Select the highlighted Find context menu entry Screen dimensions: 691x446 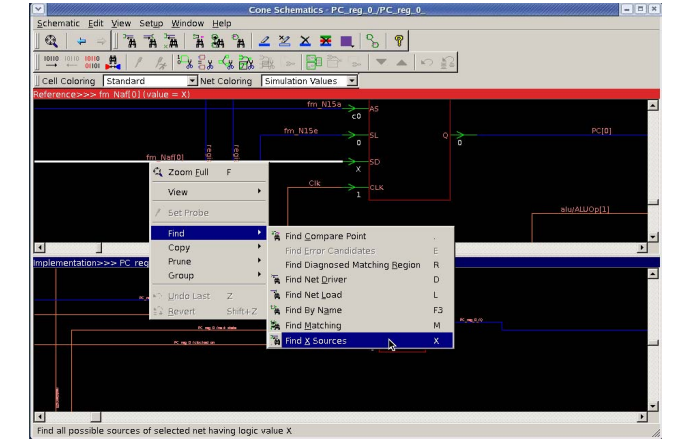[x=209, y=234]
